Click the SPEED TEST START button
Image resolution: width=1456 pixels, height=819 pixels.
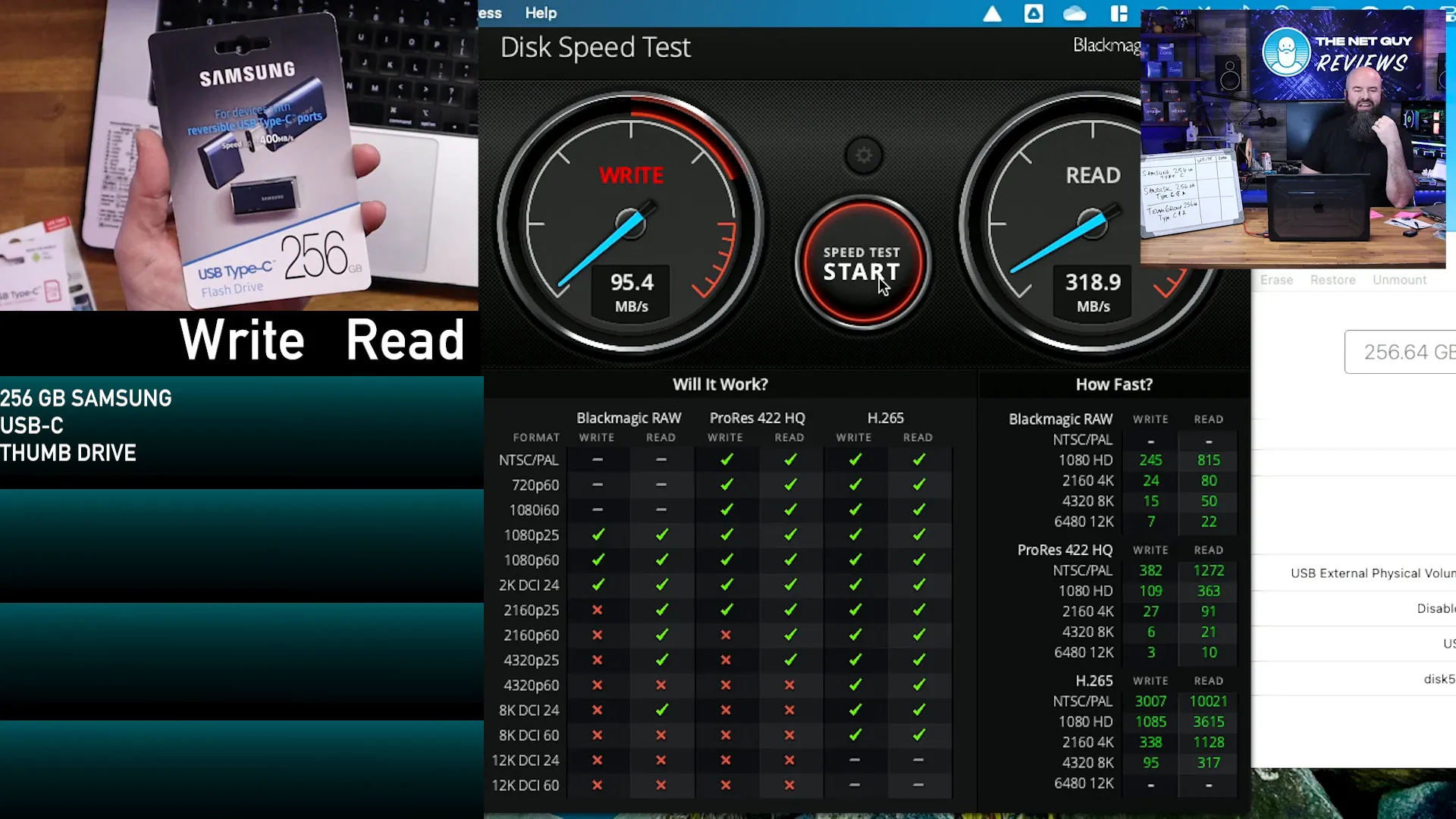pyautogui.click(x=862, y=262)
